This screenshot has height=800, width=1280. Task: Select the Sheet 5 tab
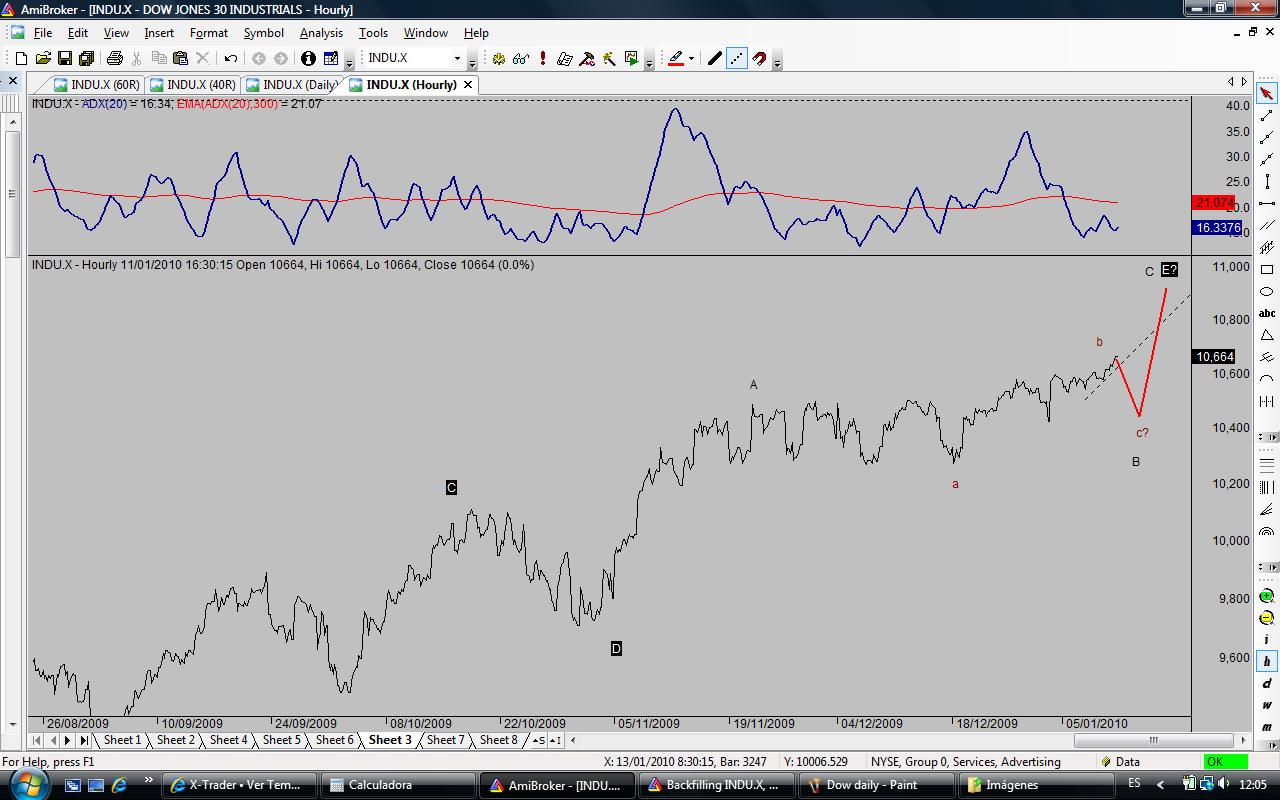[x=281, y=740]
